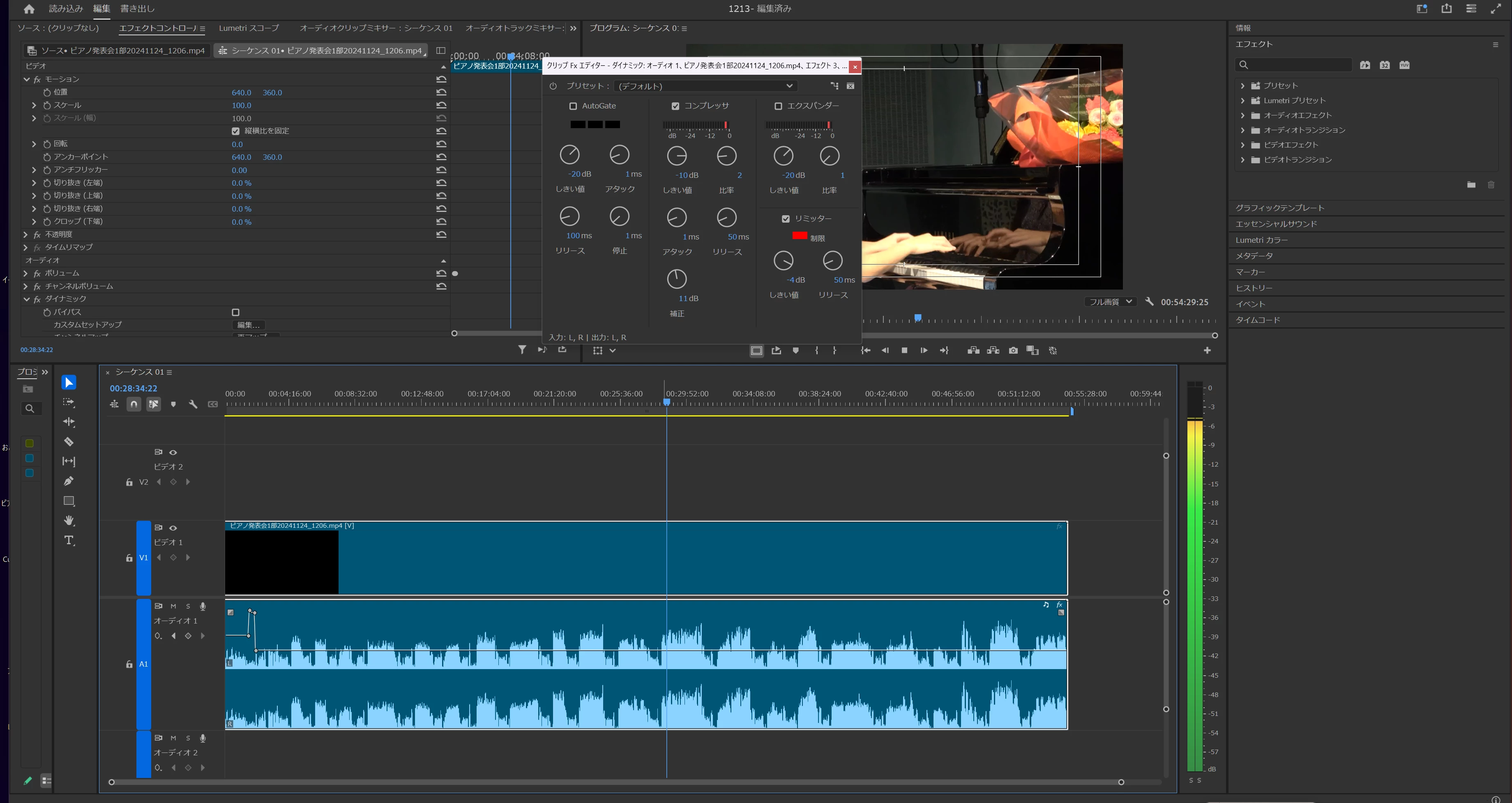Click the 編集... custom setup button
The width and height of the screenshot is (1512, 803).
pyautogui.click(x=248, y=324)
